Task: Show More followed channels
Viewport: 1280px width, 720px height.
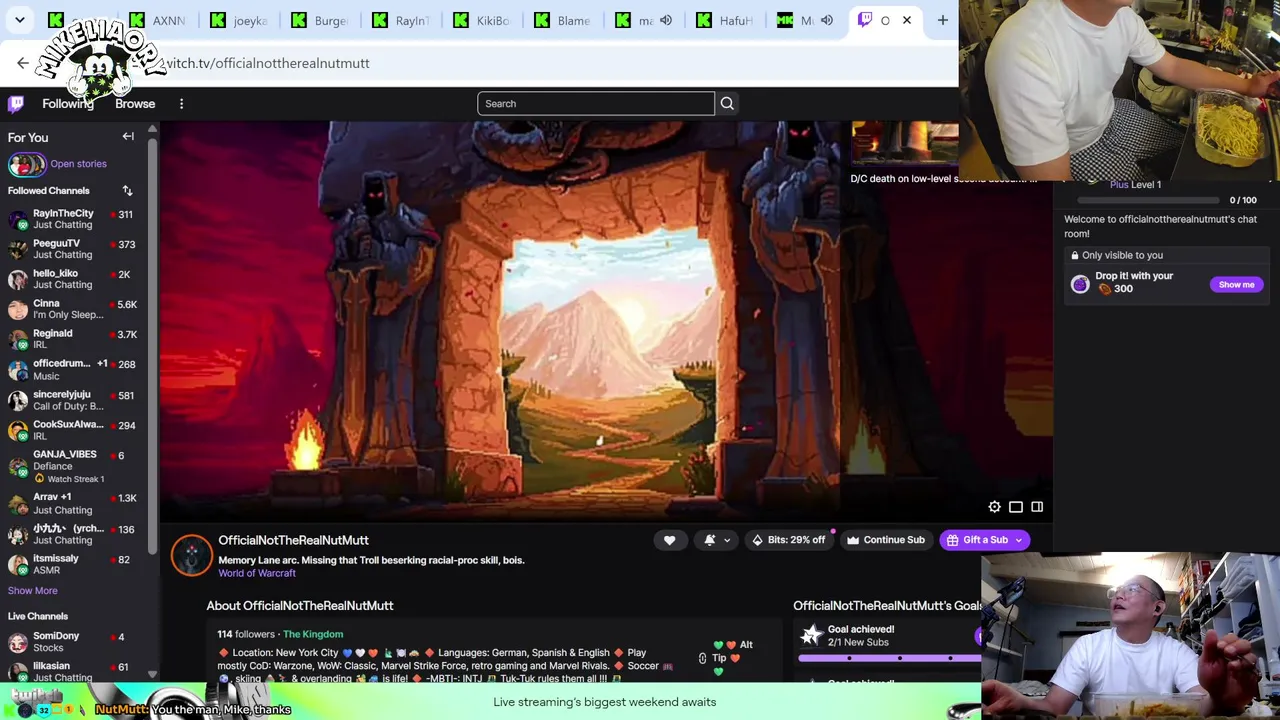Action: point(33,591)
